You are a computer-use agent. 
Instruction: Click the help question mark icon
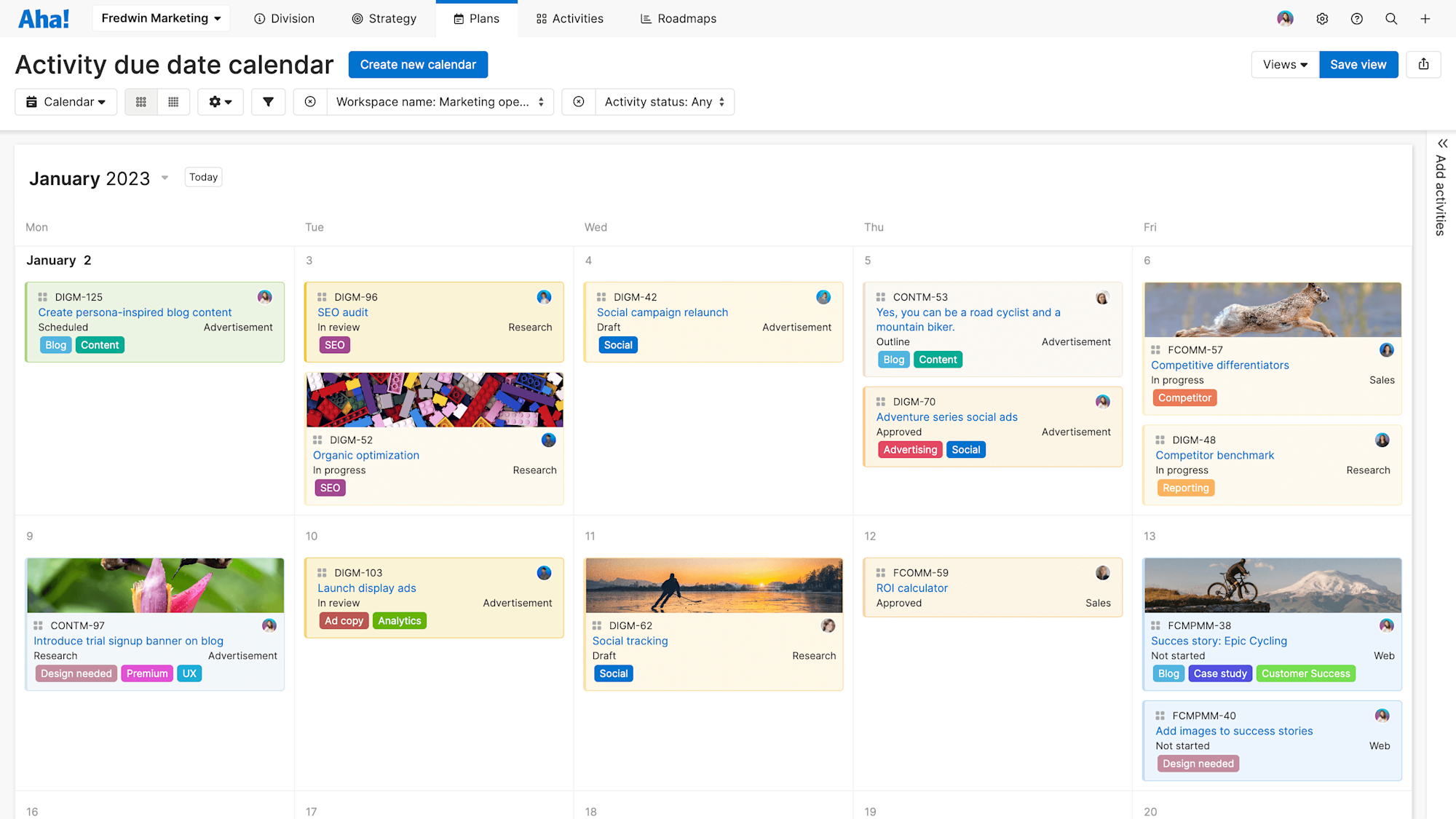pos(1356,19)
